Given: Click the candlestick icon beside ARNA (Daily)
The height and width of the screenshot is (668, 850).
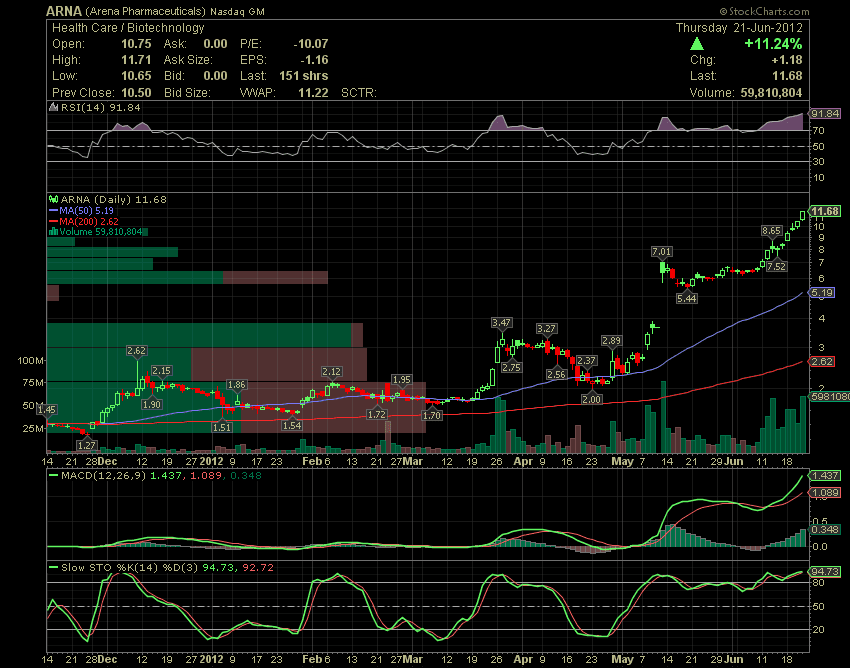Looking at the screenshot, I should (x=54, y=200).
